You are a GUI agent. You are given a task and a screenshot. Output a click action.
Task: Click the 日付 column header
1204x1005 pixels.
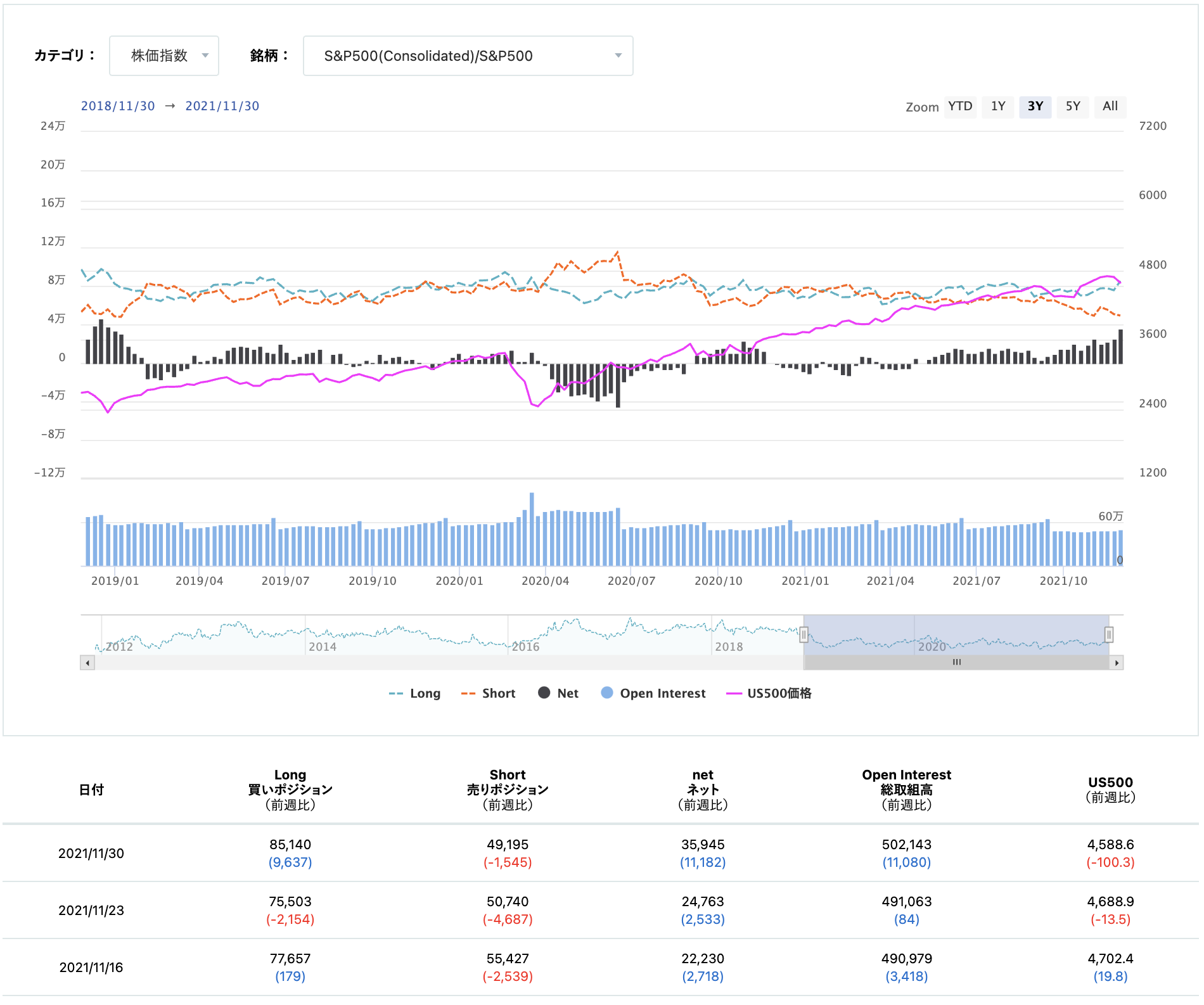click(91, 790)
